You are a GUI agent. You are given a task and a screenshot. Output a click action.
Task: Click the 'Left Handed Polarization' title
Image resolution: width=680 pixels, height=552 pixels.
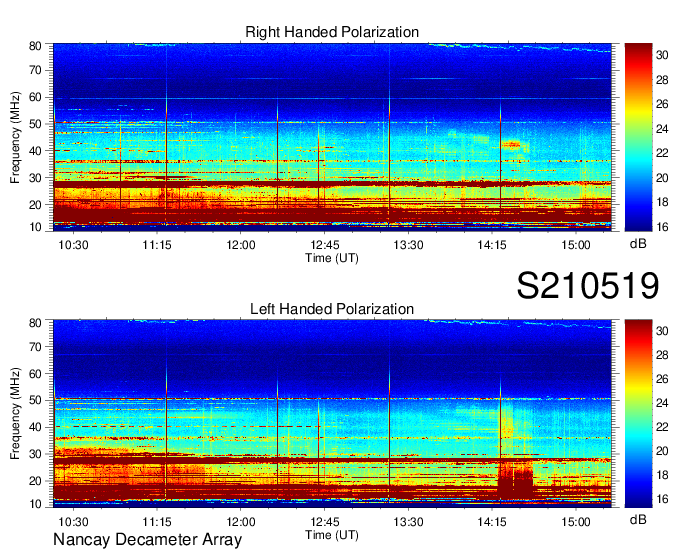(332, 309)
